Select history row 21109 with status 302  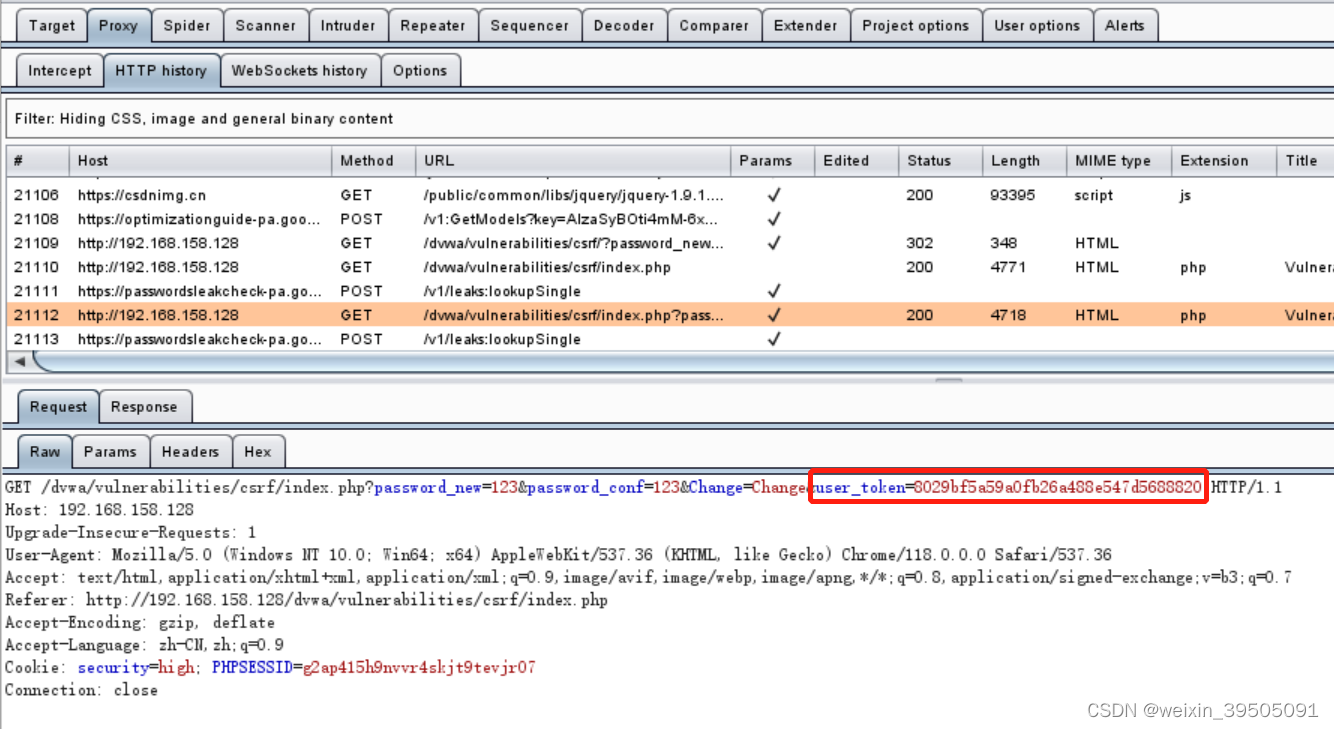pos(669,243)
